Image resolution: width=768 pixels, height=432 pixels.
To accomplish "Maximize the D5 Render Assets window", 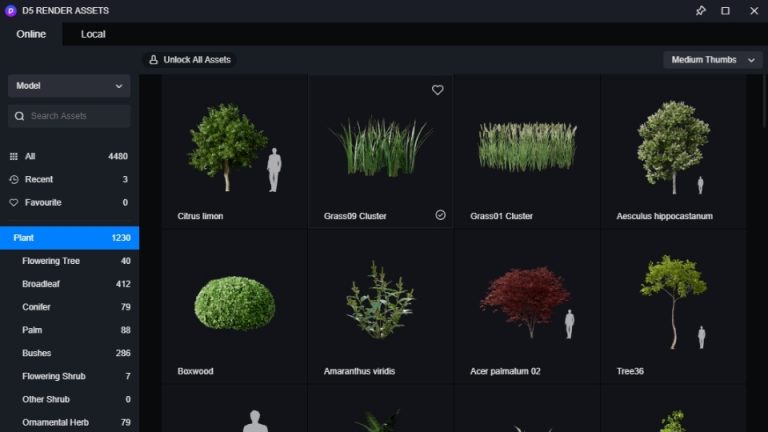I will [x=725, y=11].
